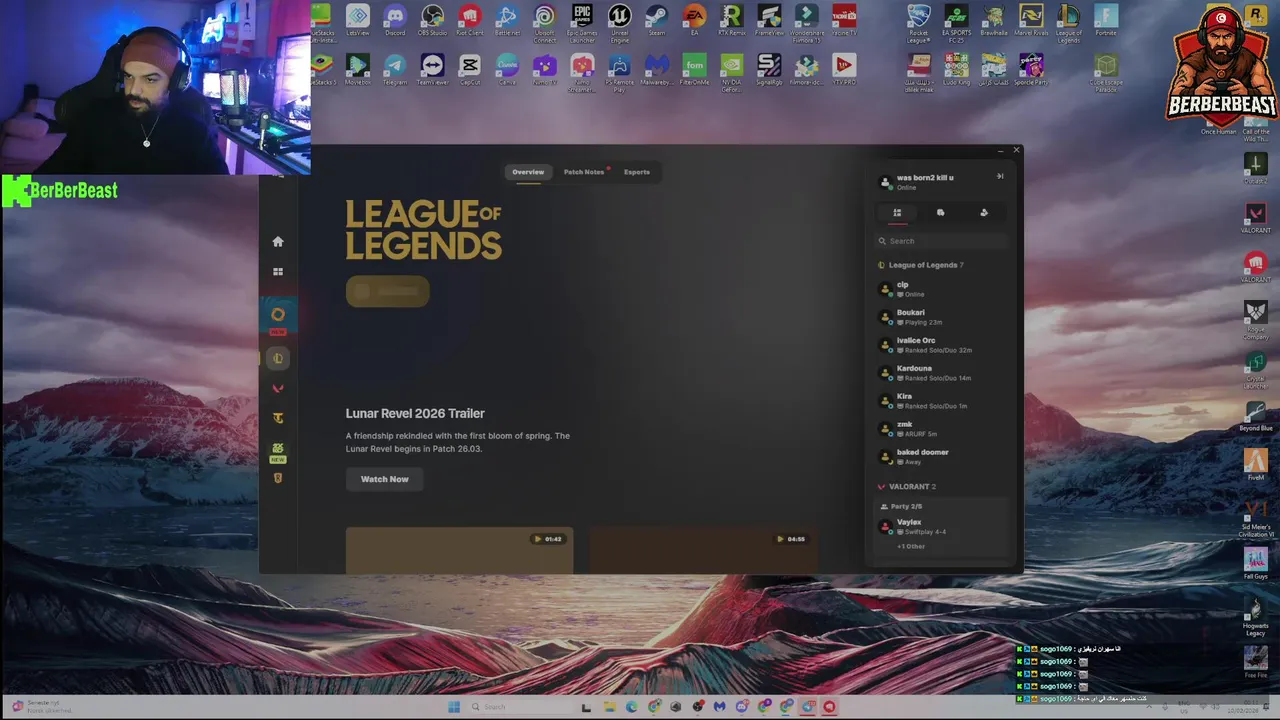Screen dimensions: 1280x720
Task: Open the My Games grid icon in sidebar
Action: point(278,272)
